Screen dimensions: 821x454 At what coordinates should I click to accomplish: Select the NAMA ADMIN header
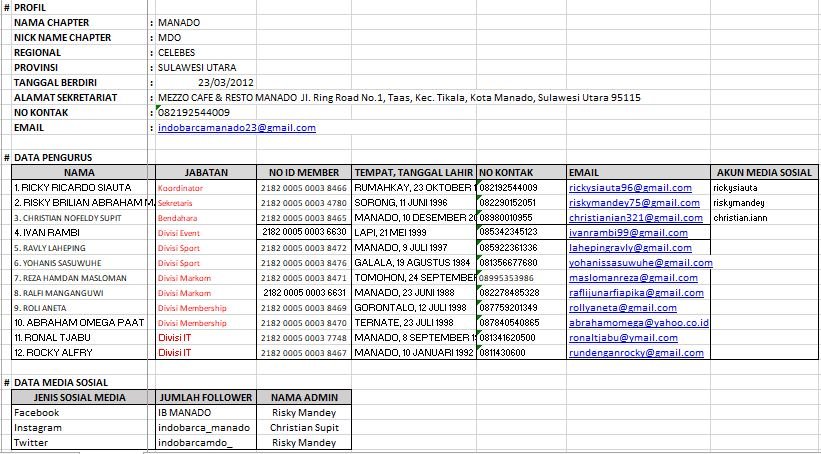304,397
